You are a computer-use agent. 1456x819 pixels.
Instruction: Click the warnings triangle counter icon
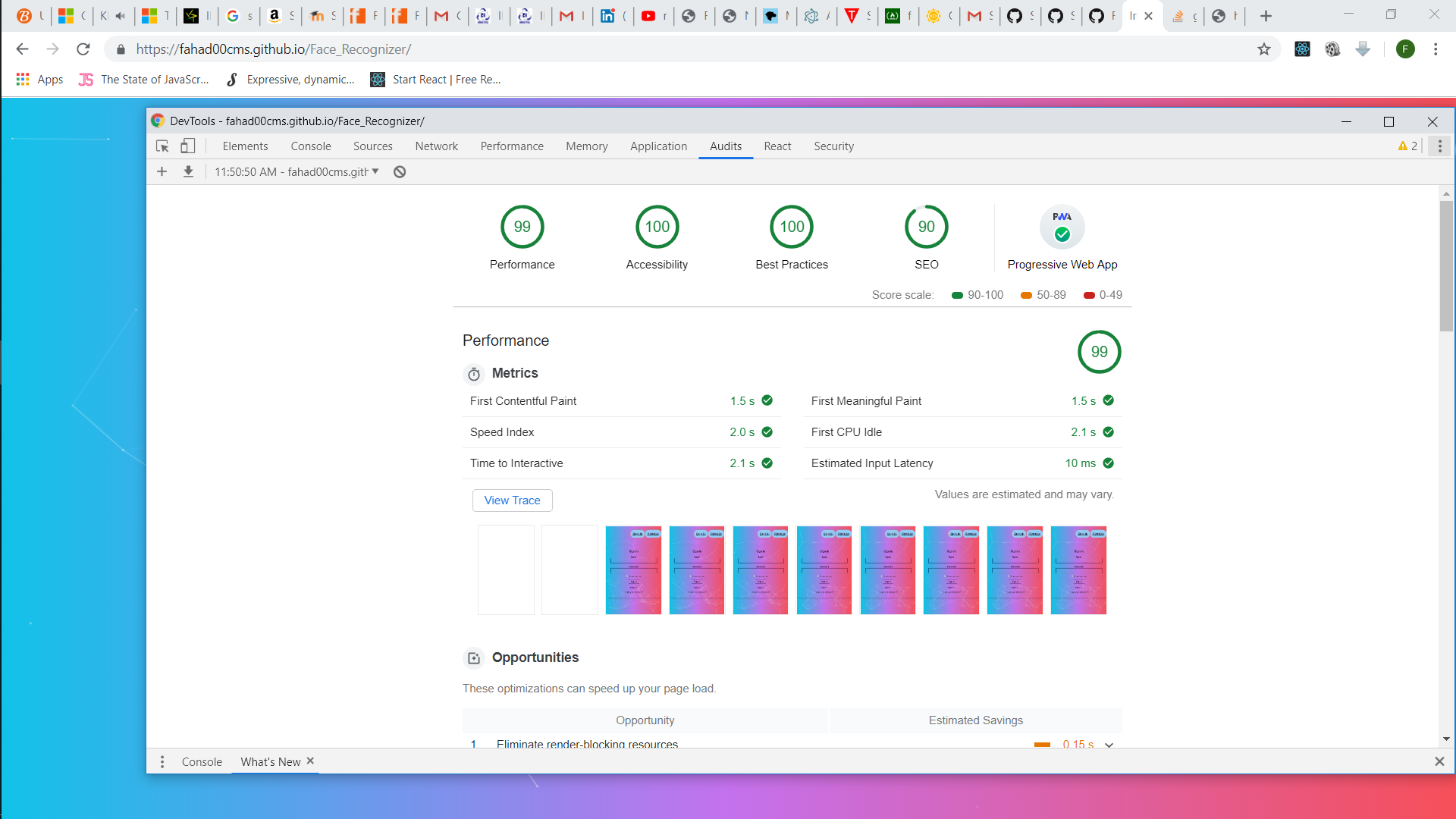coord(1407,146)
